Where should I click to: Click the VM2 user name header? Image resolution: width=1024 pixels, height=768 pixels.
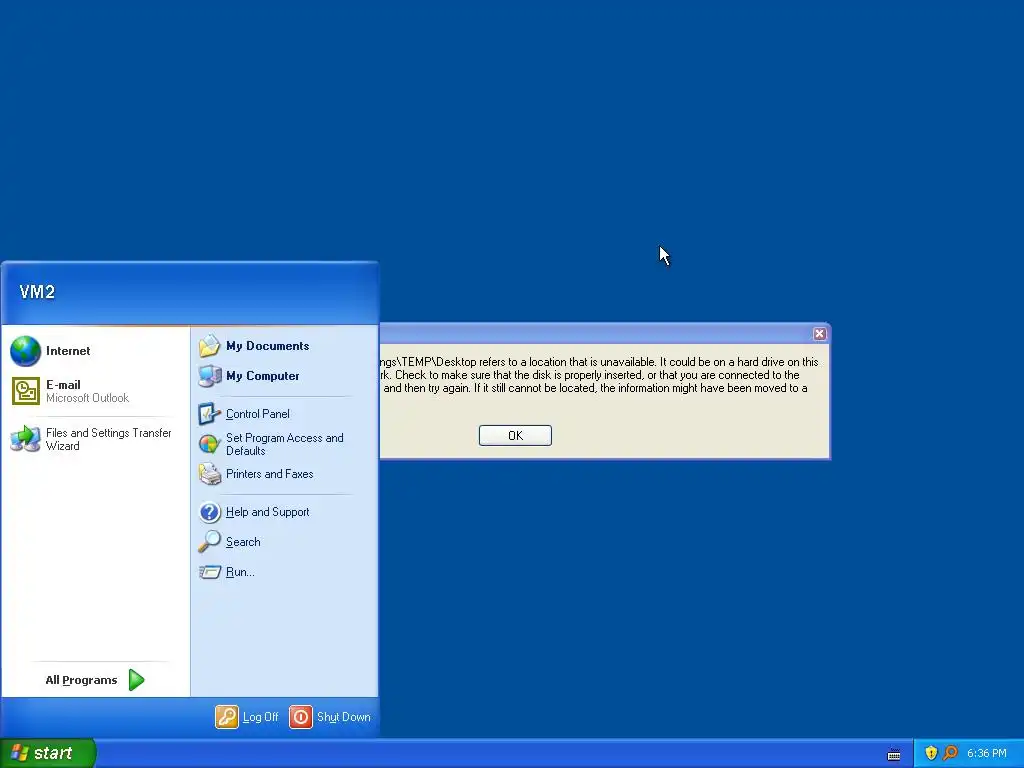point(37,292)
